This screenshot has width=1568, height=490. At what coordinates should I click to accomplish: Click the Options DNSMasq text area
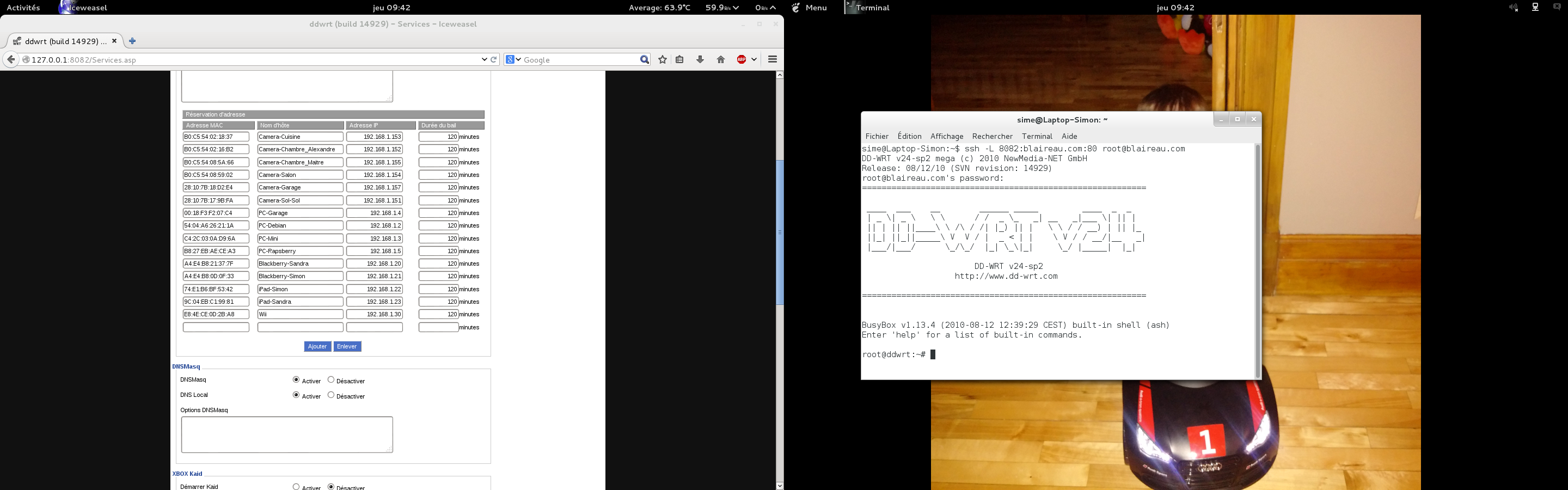pyautogui.click(x=287, y=434)
